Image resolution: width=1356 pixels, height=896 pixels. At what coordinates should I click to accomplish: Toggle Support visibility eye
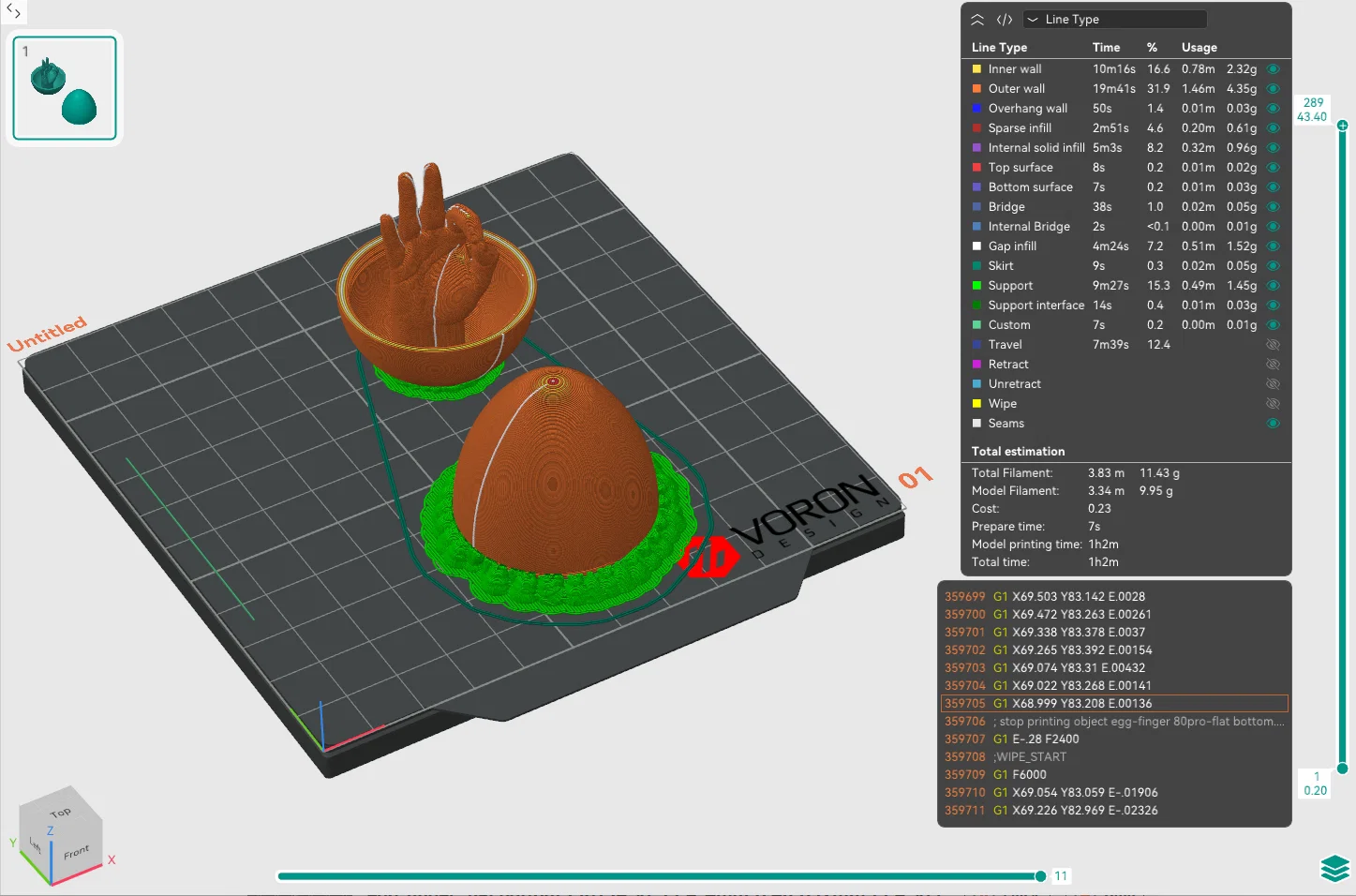point(1273,286)
